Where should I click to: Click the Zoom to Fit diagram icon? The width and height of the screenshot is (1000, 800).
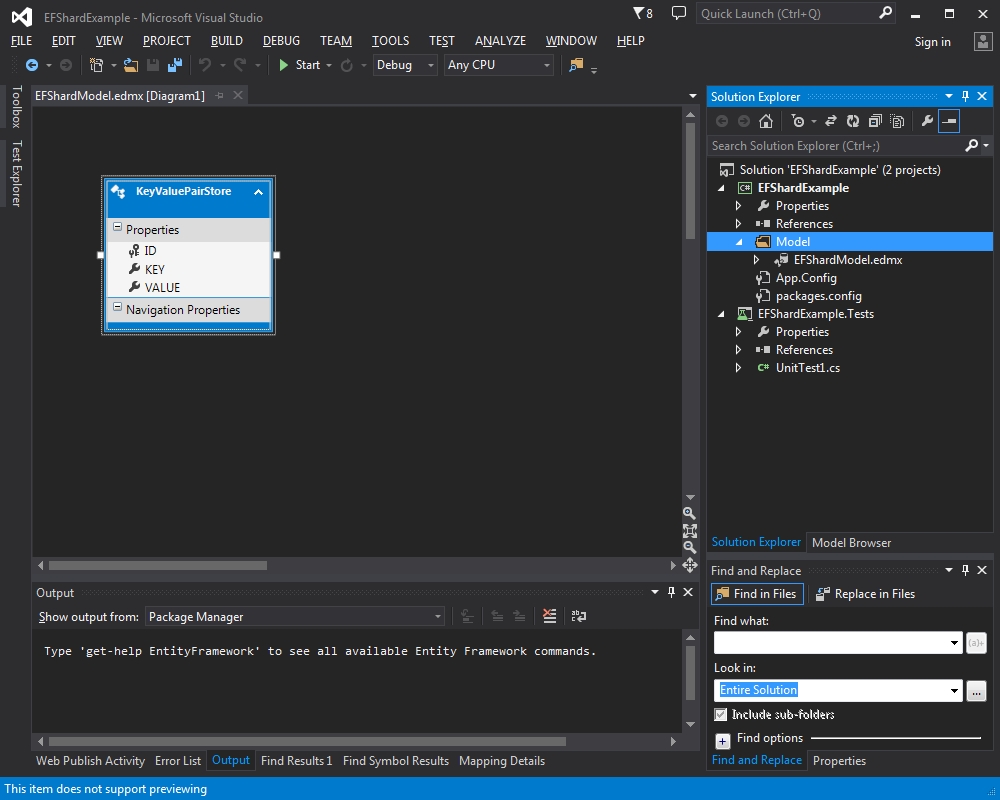coord(689,530)
